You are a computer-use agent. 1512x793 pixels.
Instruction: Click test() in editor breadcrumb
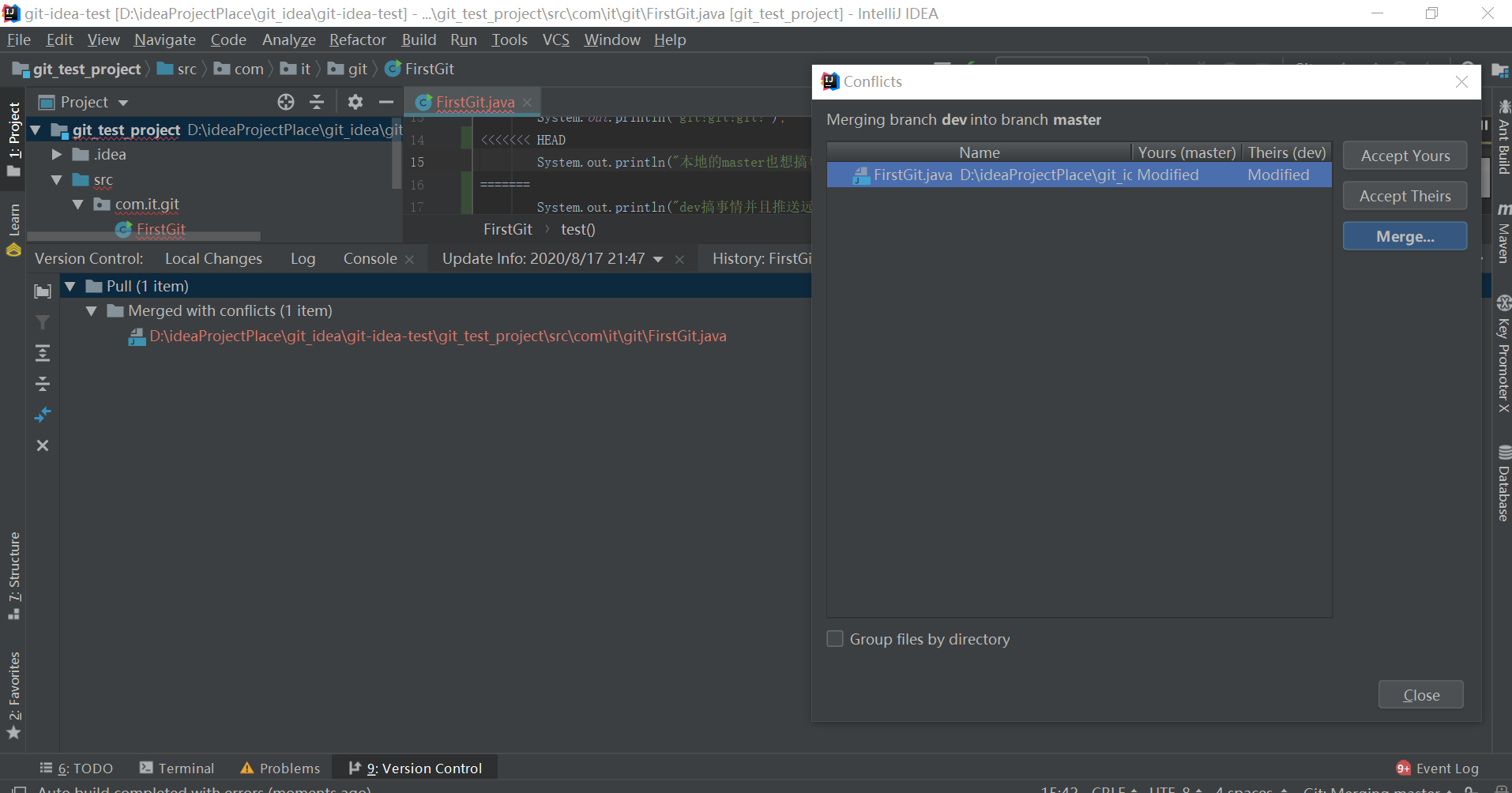[578, 229]
